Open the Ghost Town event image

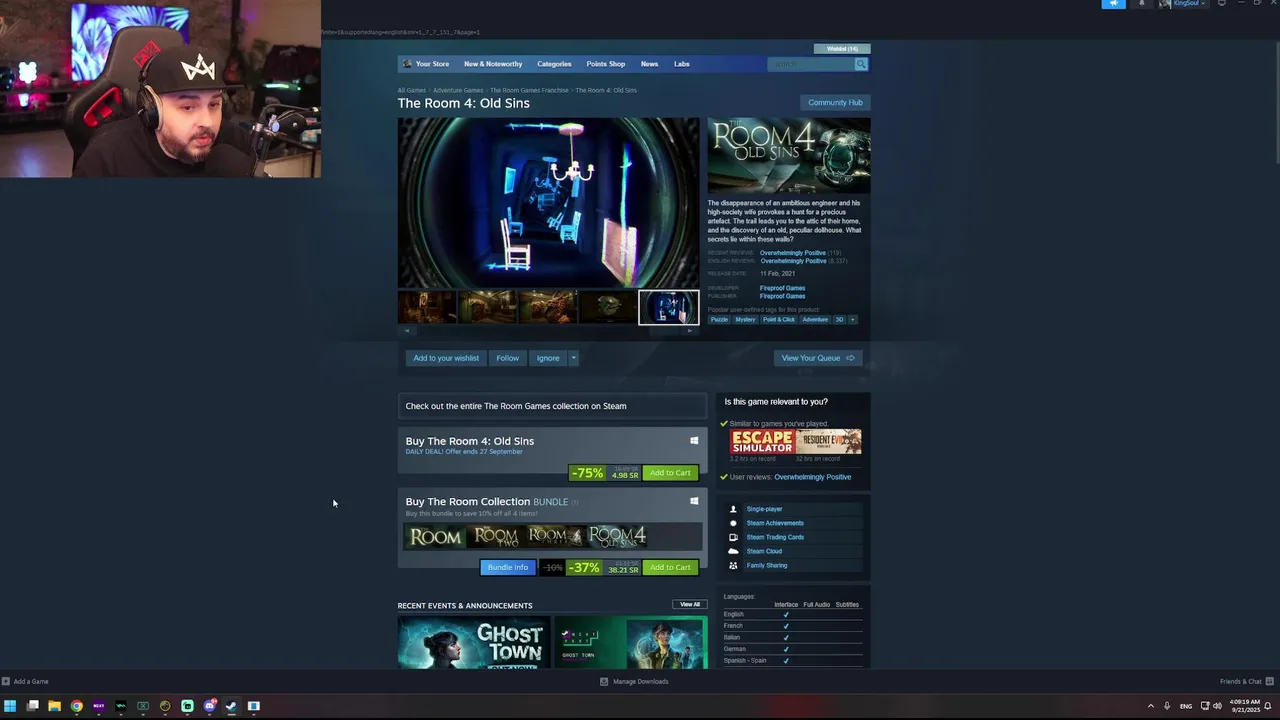tap(474, 643)
